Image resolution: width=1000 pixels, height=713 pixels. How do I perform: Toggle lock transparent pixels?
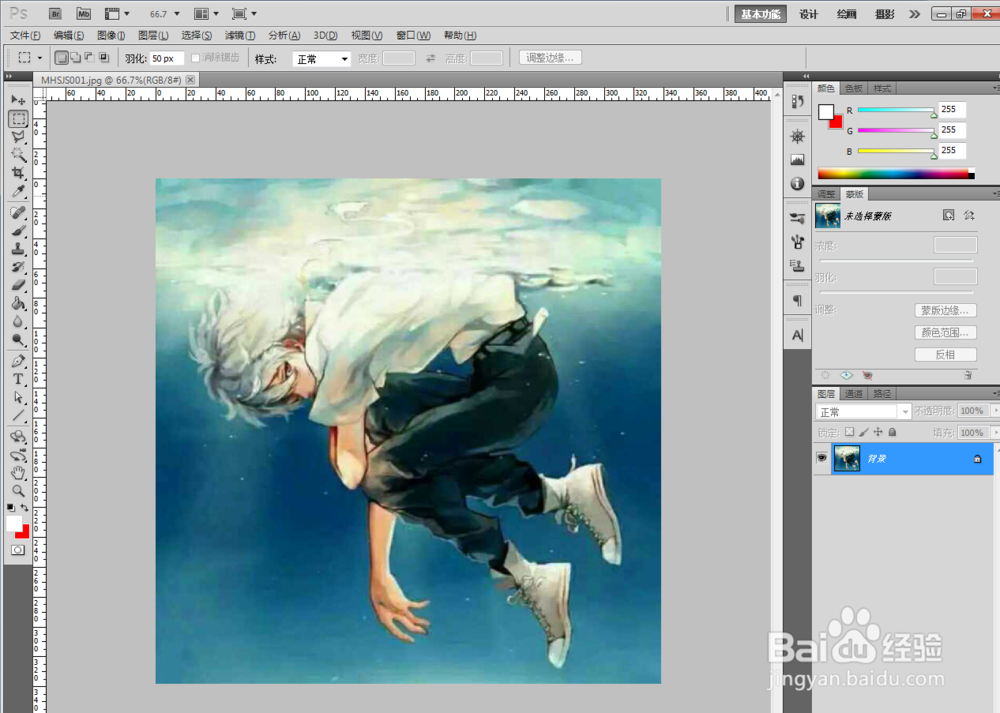[849, 432]
